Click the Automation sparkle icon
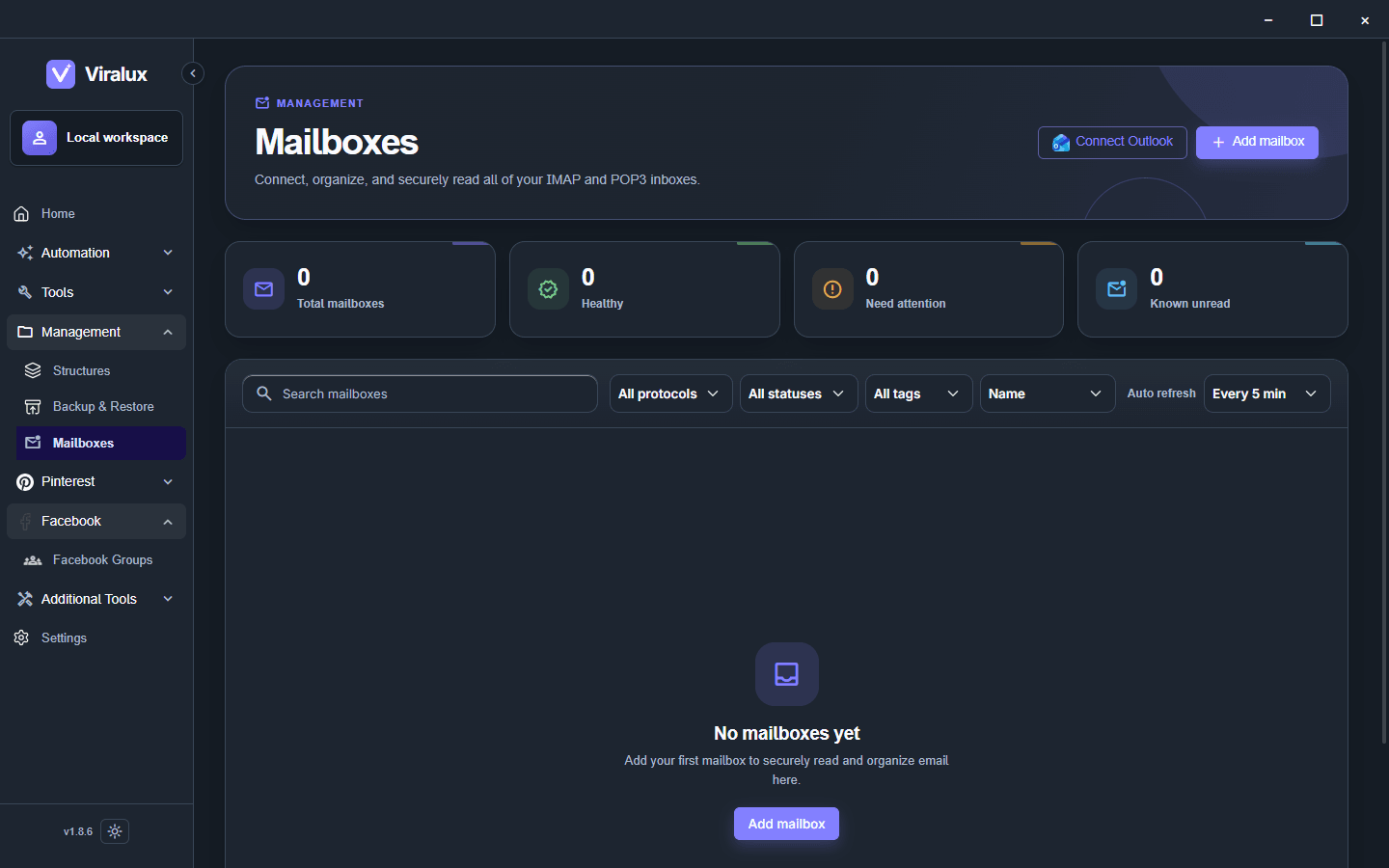This screenshot has width=1389, height=868. tap(25, 253)
